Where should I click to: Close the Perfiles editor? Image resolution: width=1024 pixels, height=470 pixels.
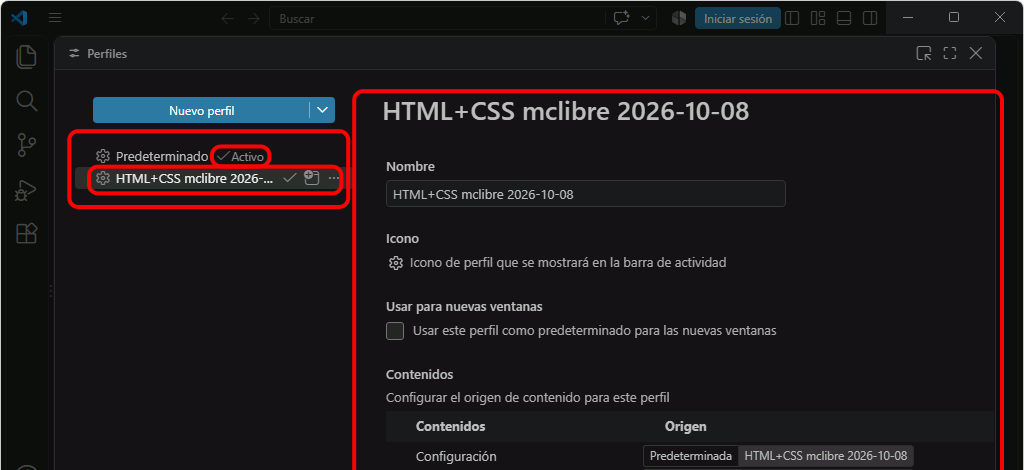(x=976, y=54)
